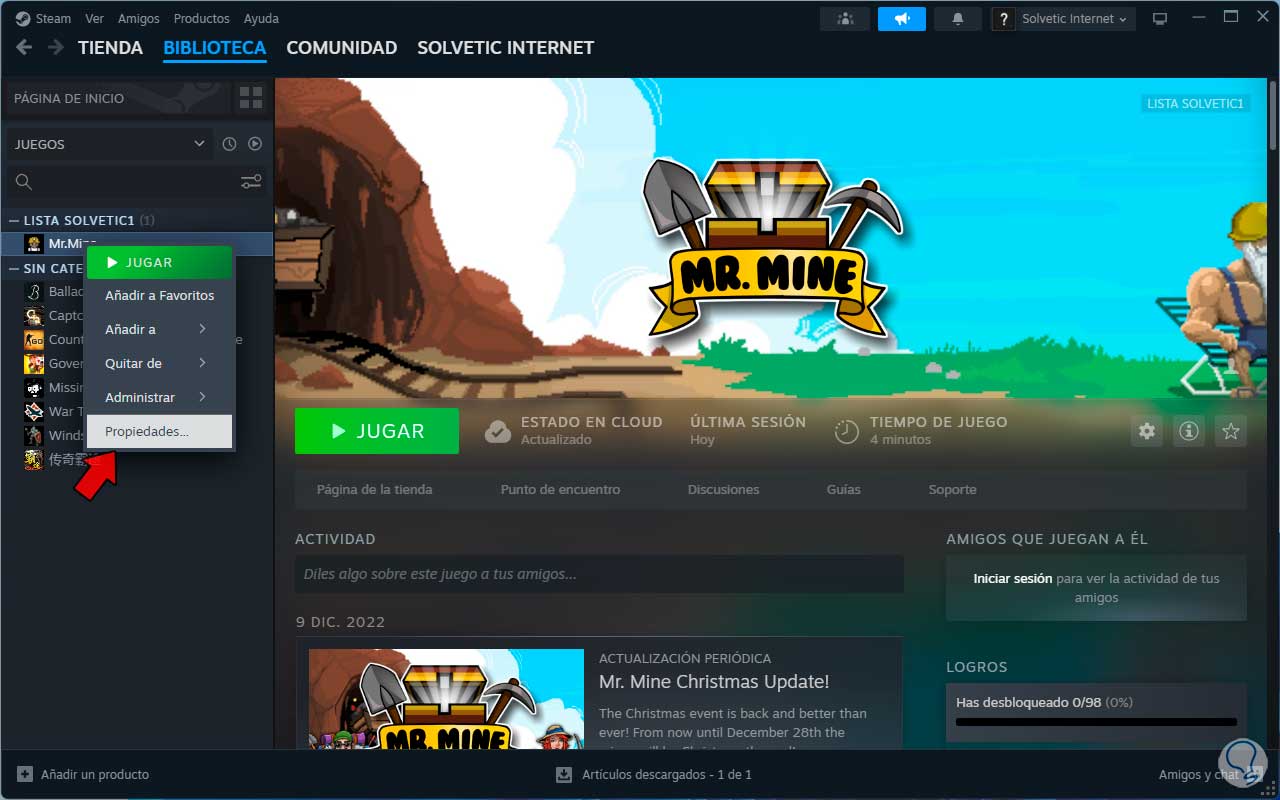Open the friends icon in title bar
Viewport: 1280px width, 800px height.
click(x=845, y=18)
